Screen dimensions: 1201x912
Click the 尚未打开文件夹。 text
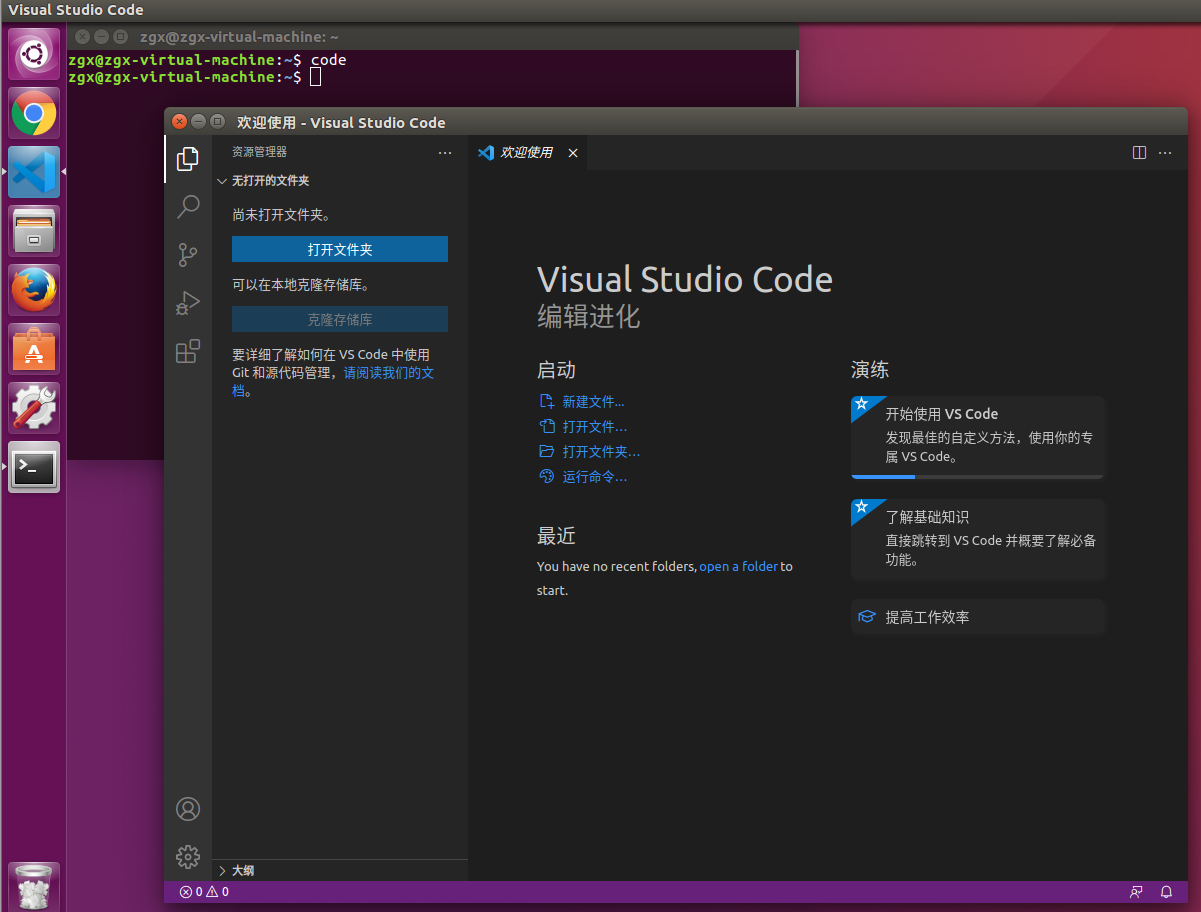coord(282,215)
